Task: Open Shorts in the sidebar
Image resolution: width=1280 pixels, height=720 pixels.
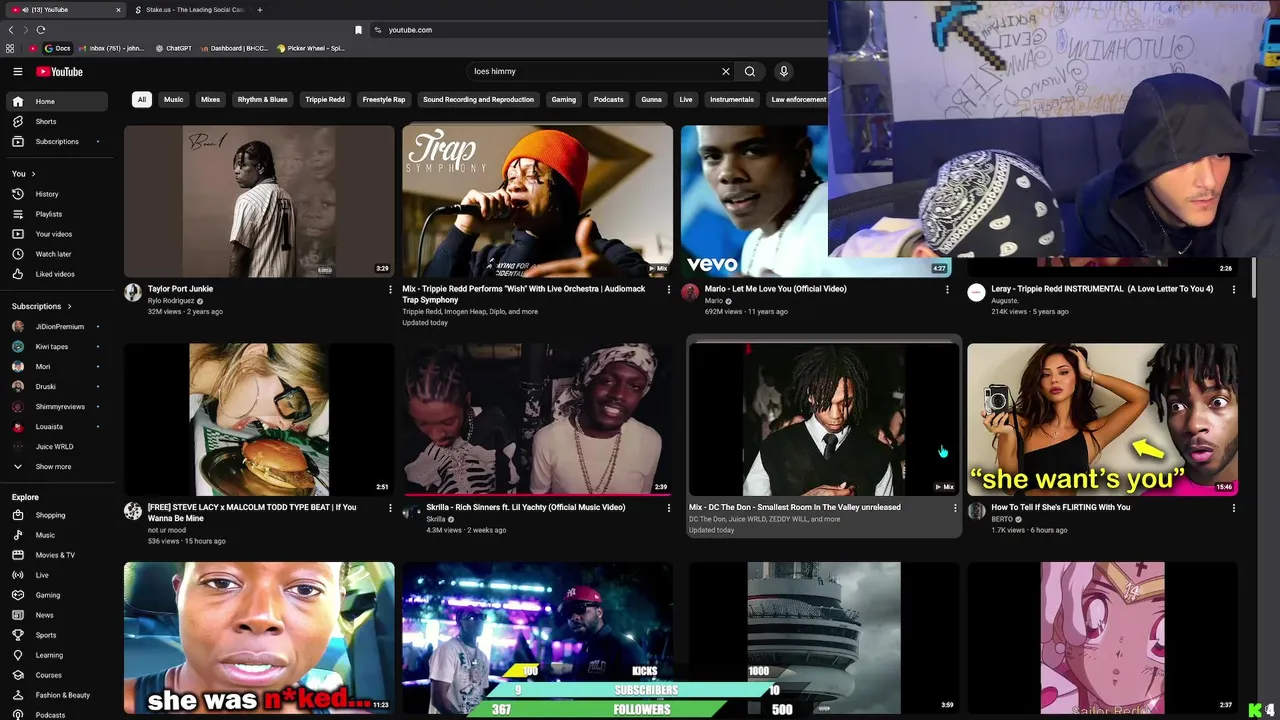Action: click(x=57, y=121)
